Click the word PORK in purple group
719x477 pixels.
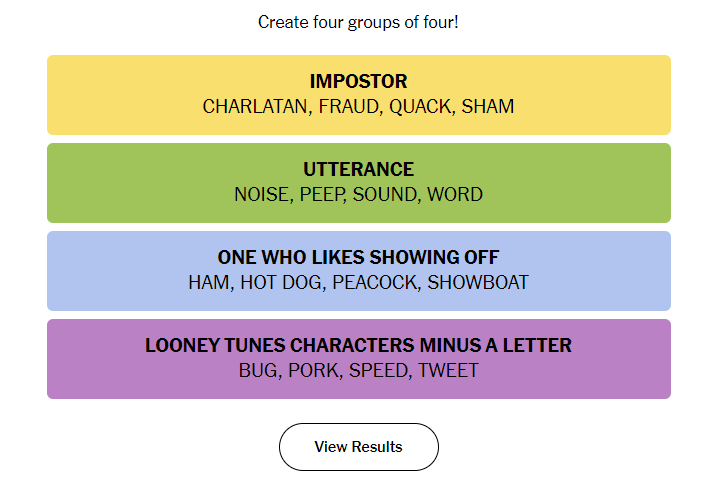[313, 371]
